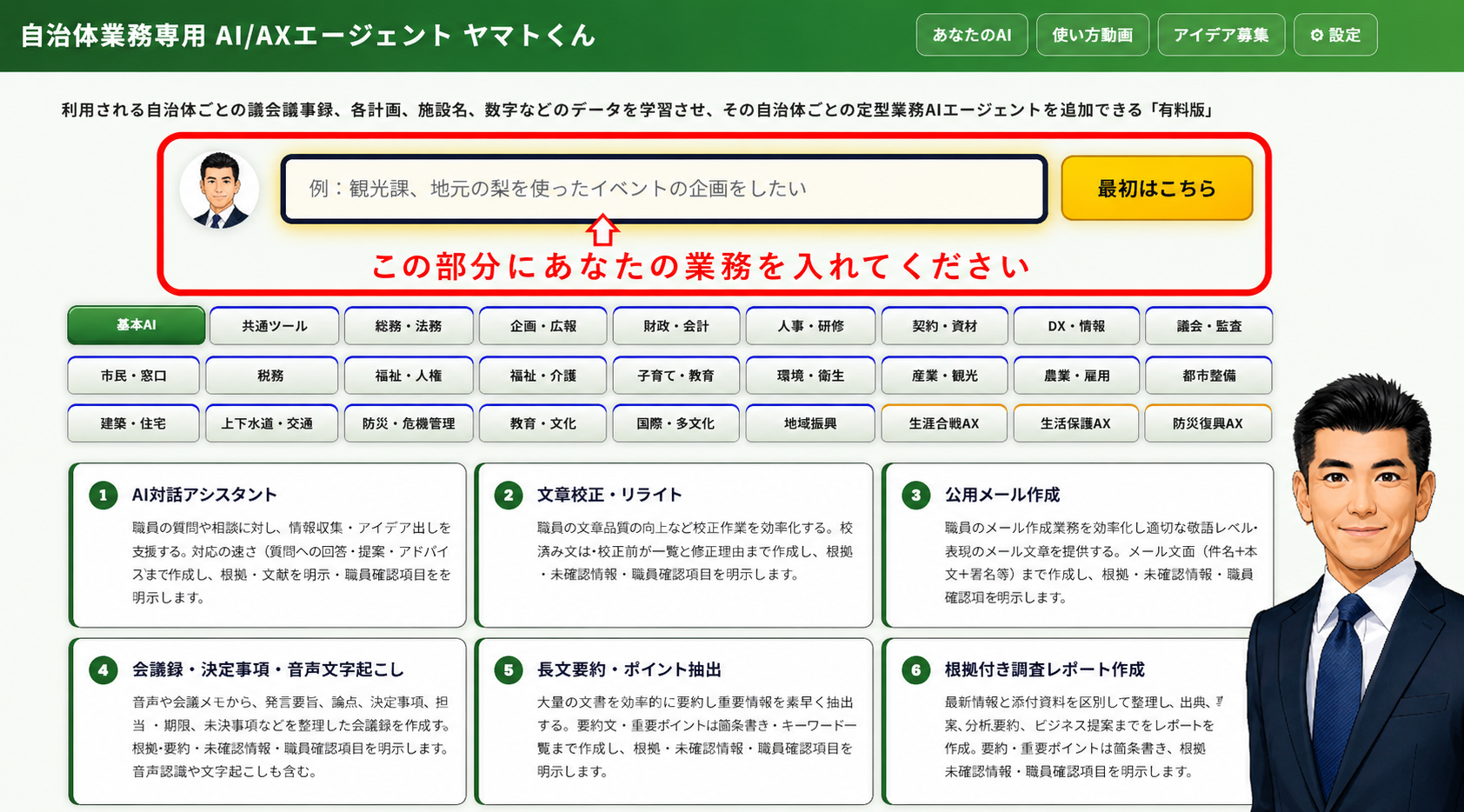Switch to the 共通ツール tab
Screen dimensions: 1464x812
pyautogui.click(x=275, y=326)
